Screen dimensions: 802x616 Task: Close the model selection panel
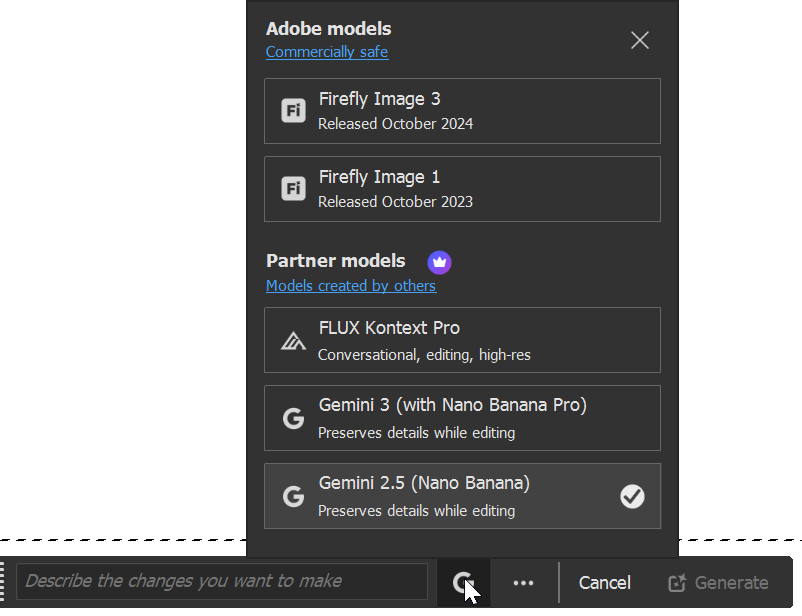coord(640,40)
